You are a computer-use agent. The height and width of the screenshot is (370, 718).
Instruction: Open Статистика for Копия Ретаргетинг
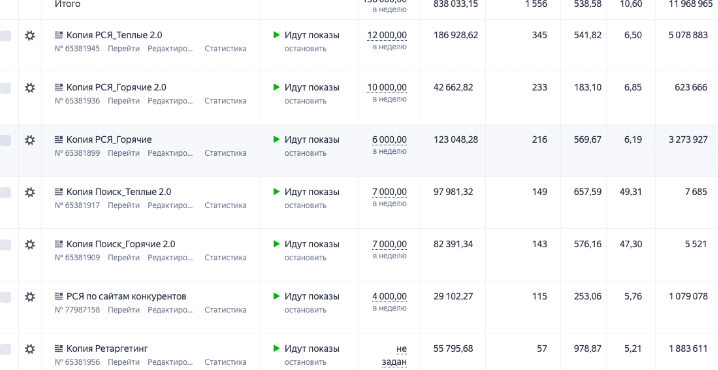click(225, 362)
